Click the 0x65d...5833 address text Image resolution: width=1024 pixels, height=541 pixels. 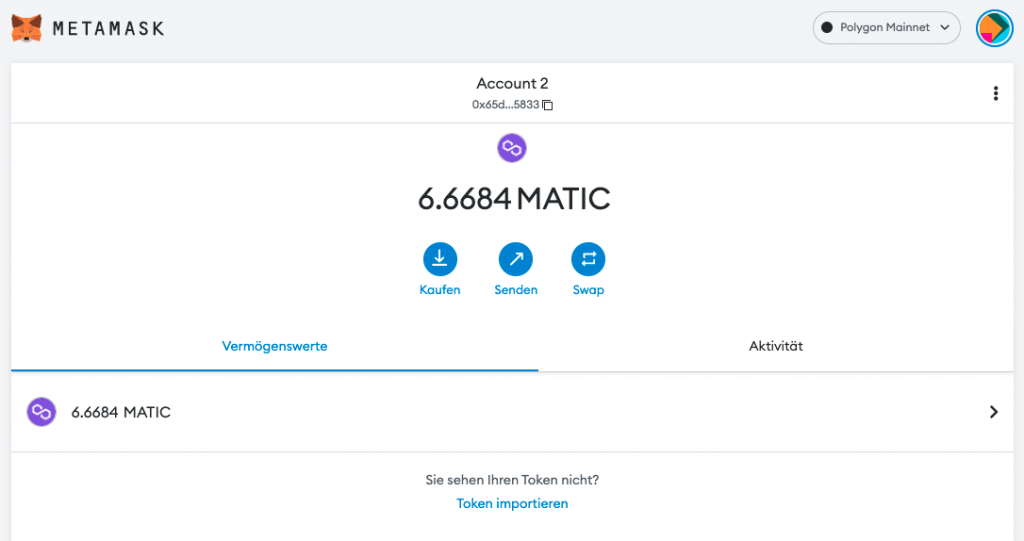(505, 105)
